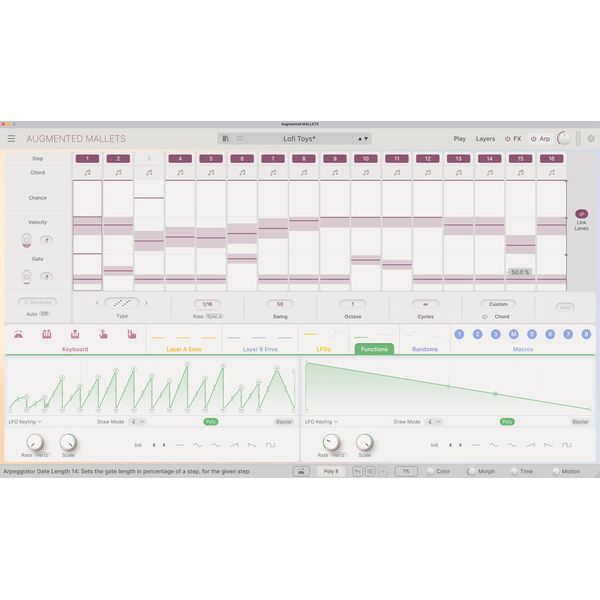The width and height of the screenshot is (600, 600).
Task: Select flat line shape in left function panel
Action: click(x=179, y=445)
